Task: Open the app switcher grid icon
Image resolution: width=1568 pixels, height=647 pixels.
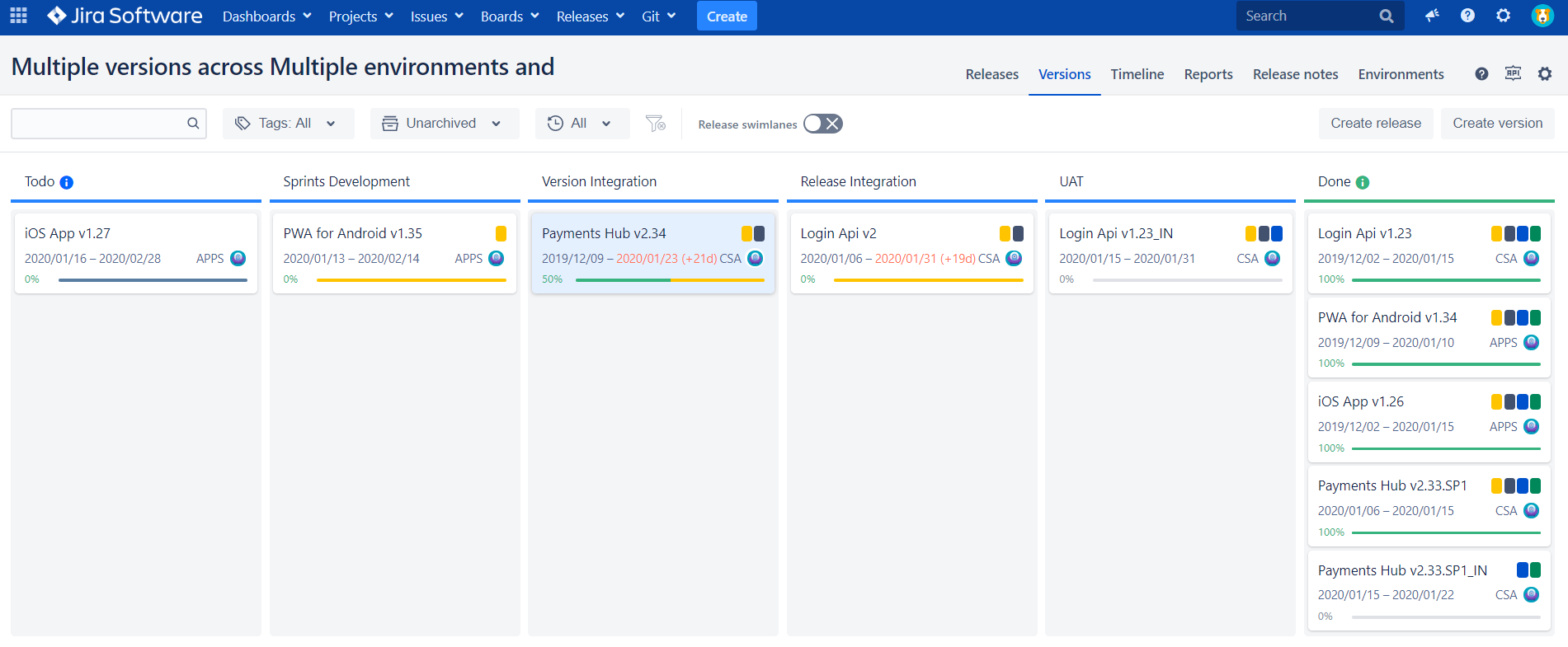Action: [x=18, y=16]
